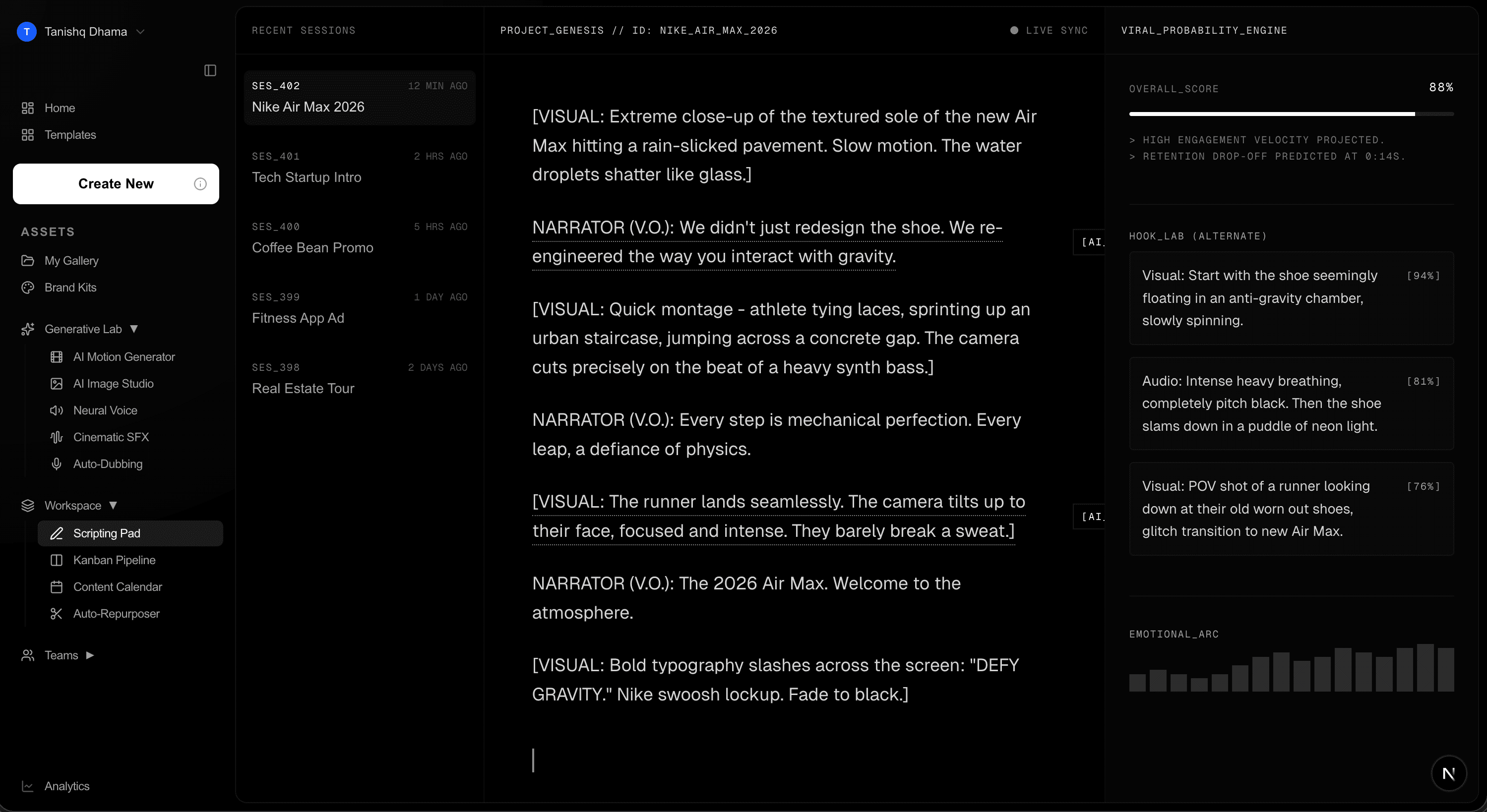Click the round N badge icon
This screenshot has height=812, width=1487.
coord(1448,774)
